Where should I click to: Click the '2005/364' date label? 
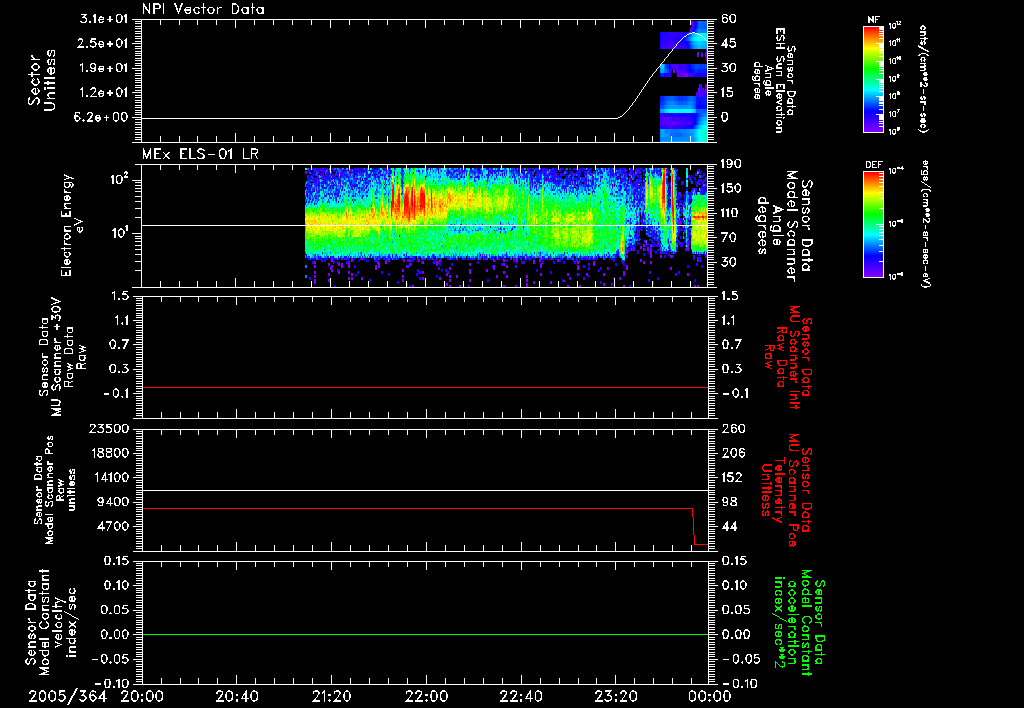click(x=67, y=696)
